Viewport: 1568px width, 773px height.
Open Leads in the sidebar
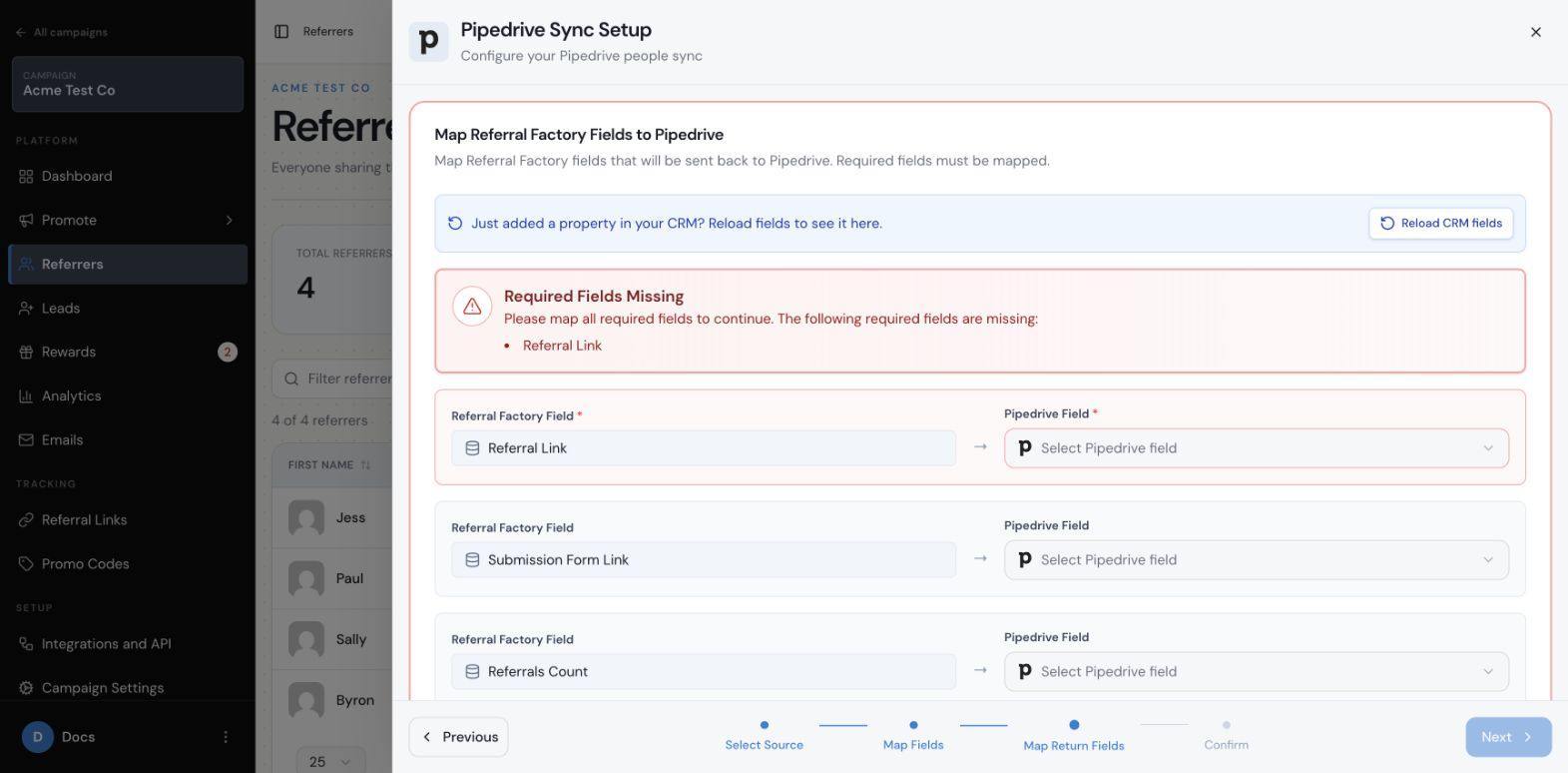pyautogui.click(x=128, y=309)
